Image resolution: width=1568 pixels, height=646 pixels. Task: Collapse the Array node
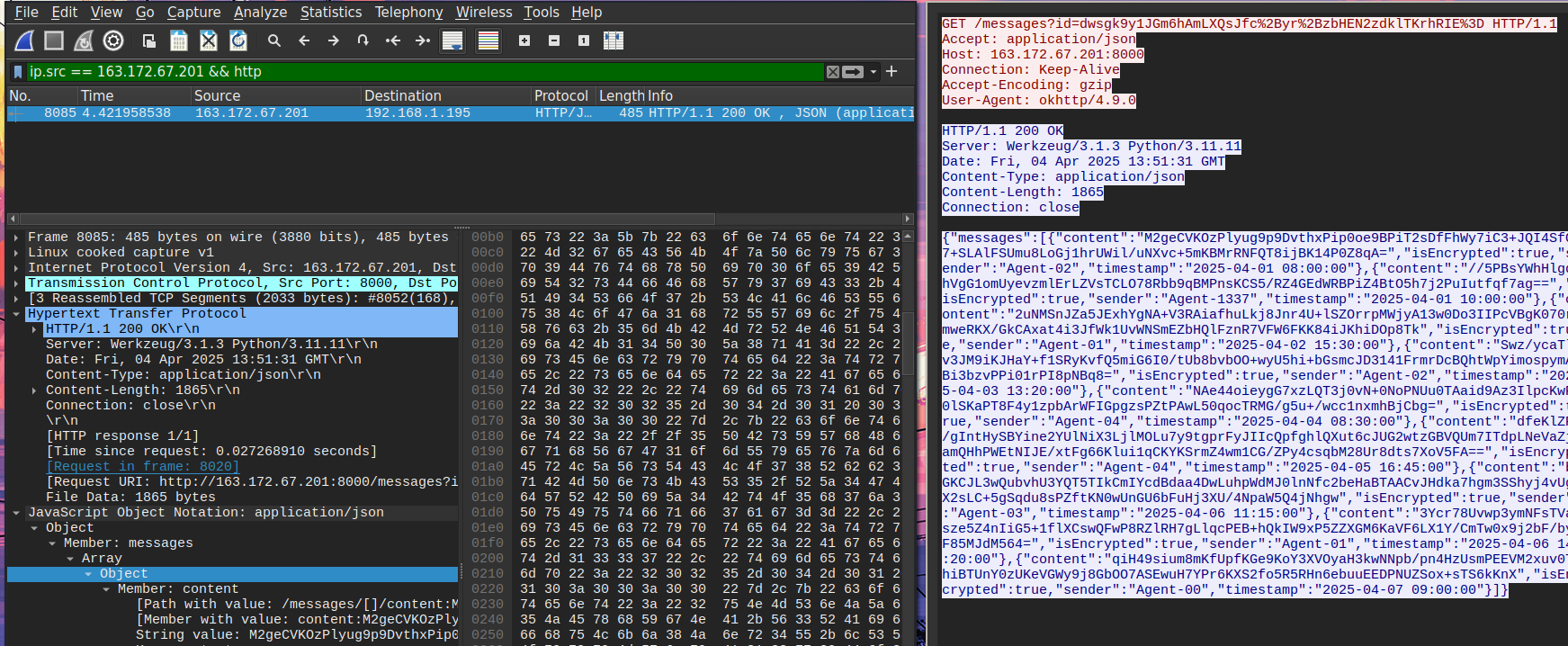coord(70,559)
